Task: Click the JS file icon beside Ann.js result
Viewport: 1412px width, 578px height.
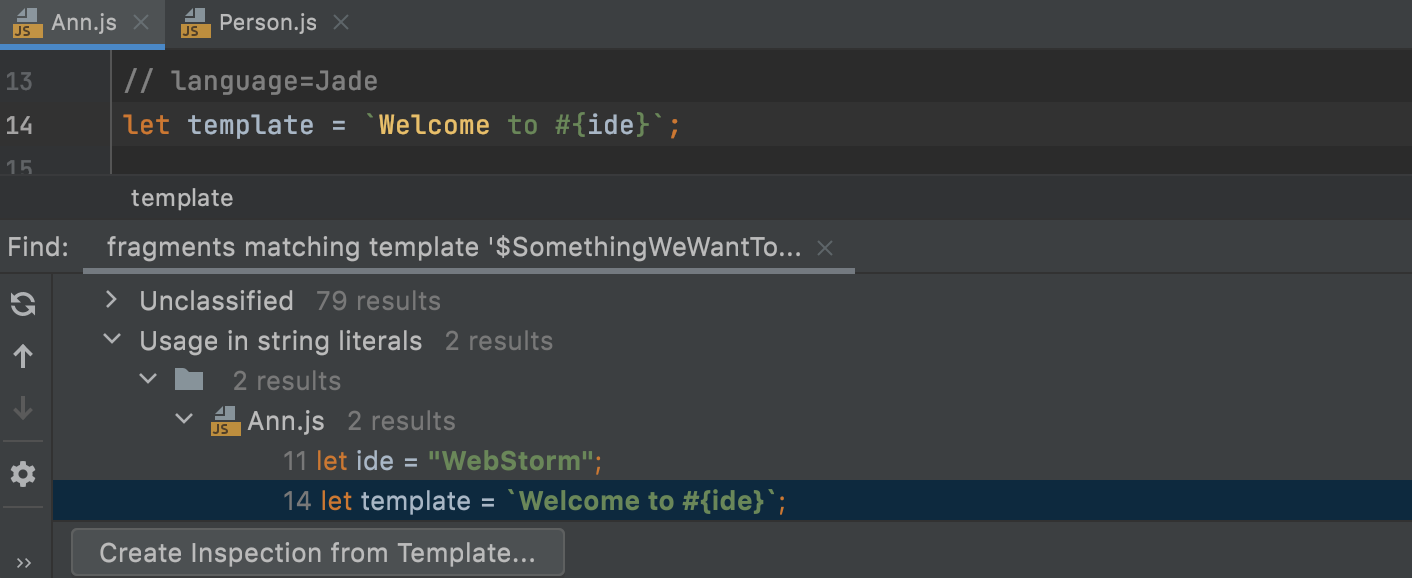Action: [224, 420]
